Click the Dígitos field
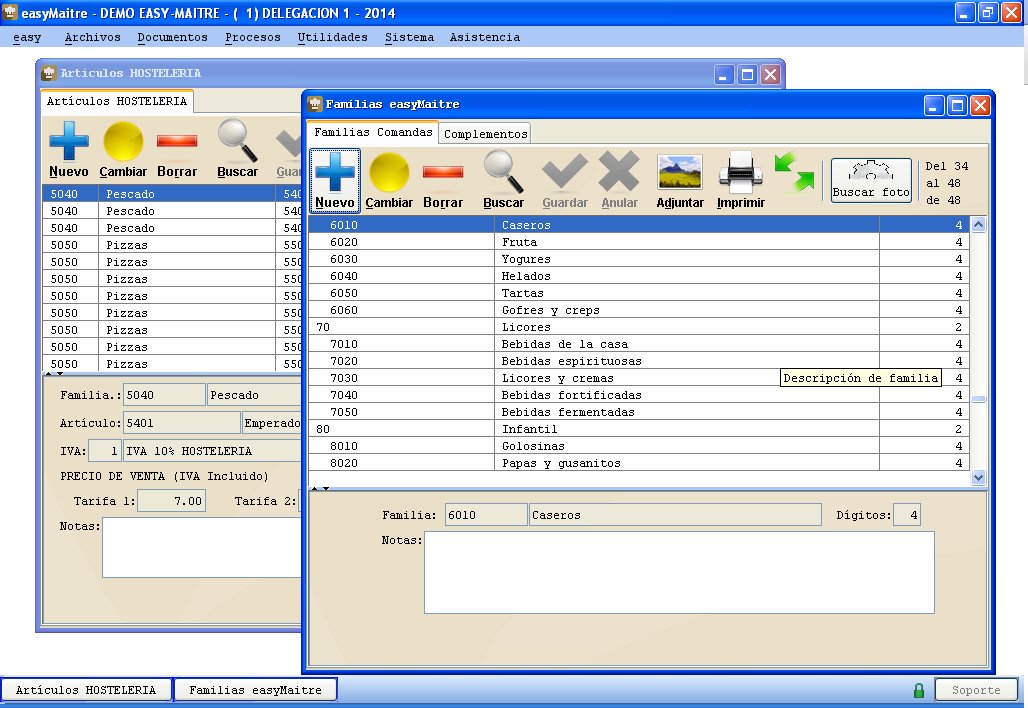The image size is (1028, 708). point(907,515)
